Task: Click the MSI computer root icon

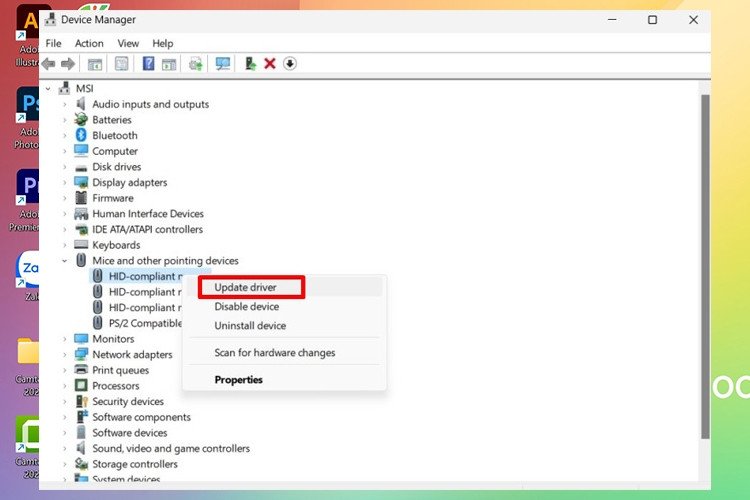Action: pos(64,88)
